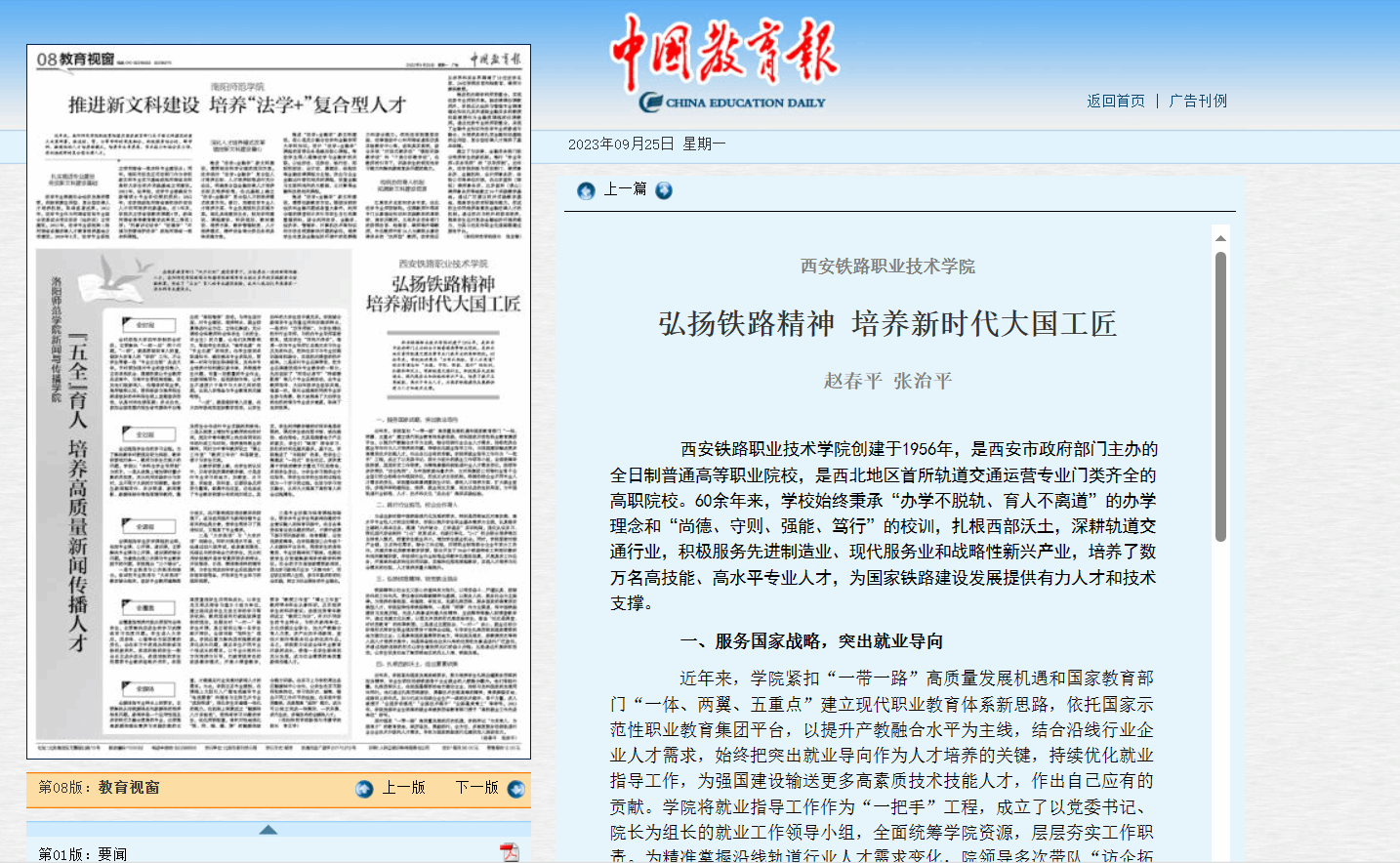Viewport: 1400px width, 863px height.
Task: Click the 上一篇 text link
Action: point(625,189)
